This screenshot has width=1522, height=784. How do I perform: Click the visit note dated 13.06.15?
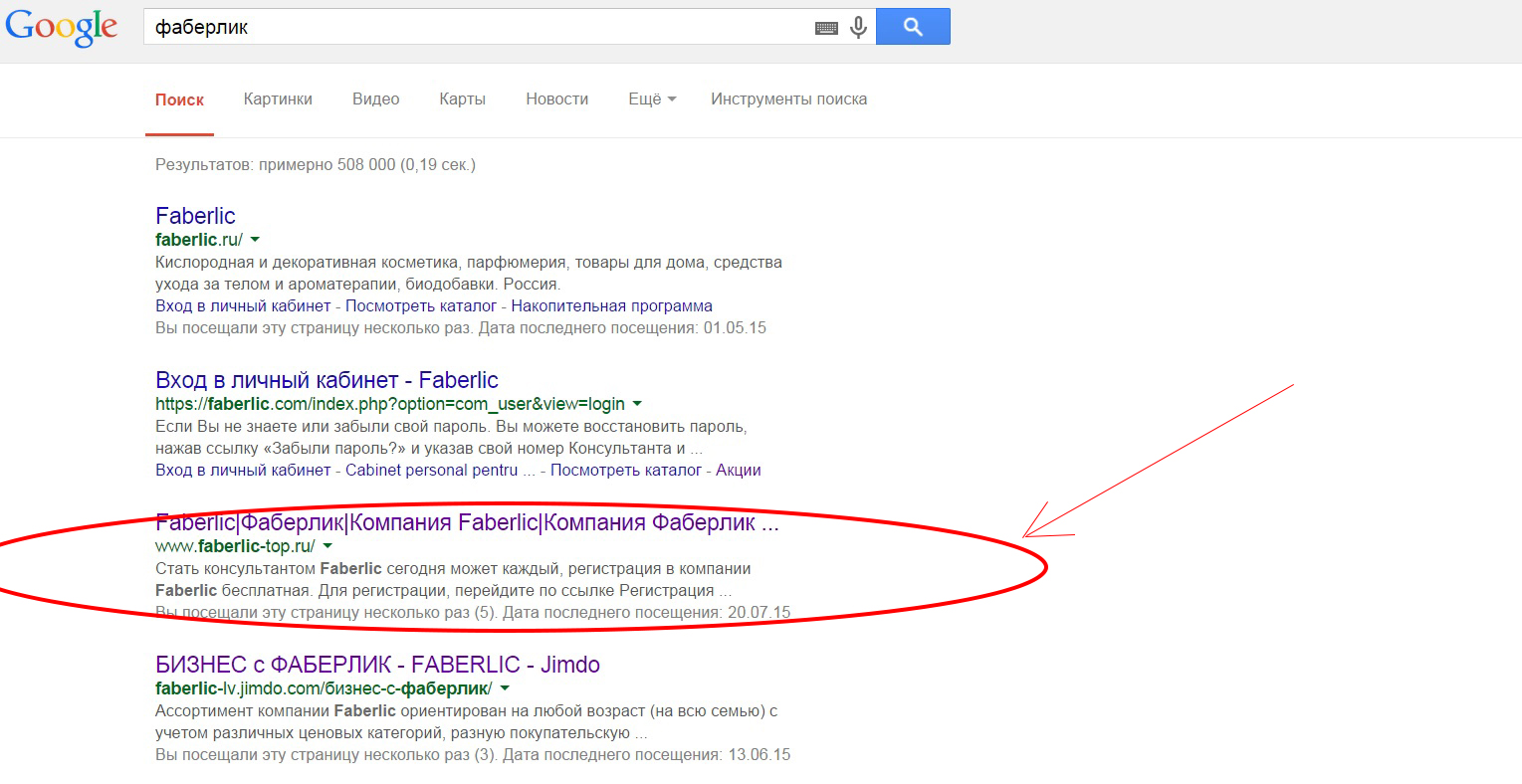point(473,755)
